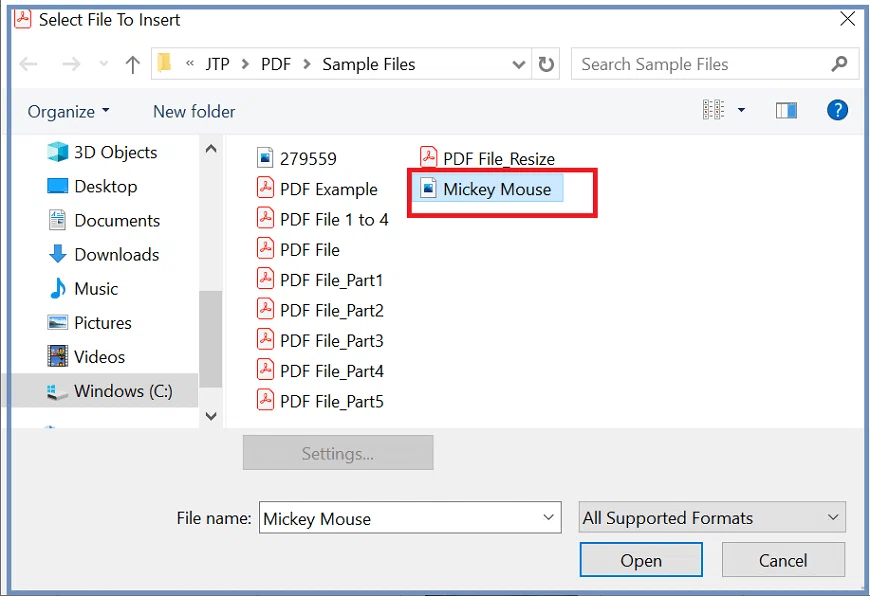
Task: Expand the chevron after PDF
Action: 306,64
